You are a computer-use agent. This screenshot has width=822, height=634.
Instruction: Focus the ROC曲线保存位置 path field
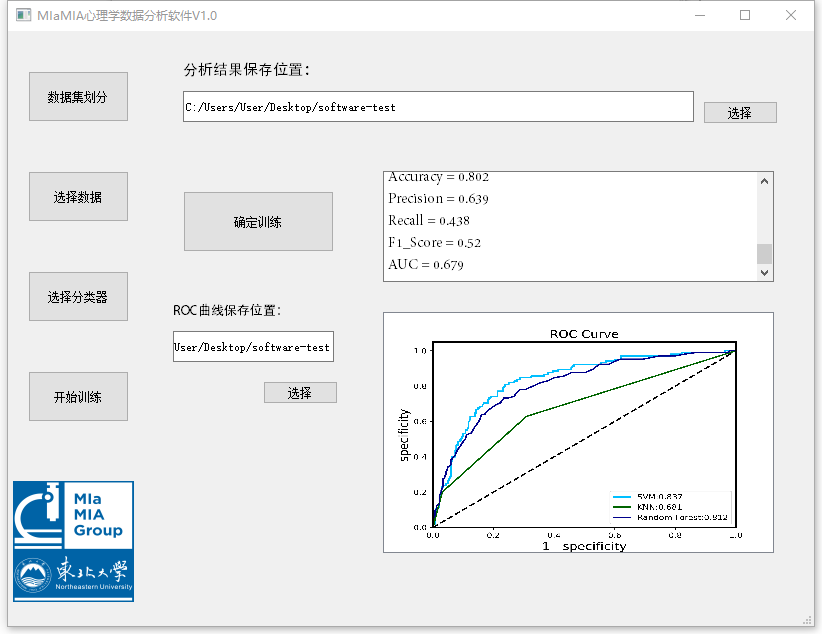point(253,347)
